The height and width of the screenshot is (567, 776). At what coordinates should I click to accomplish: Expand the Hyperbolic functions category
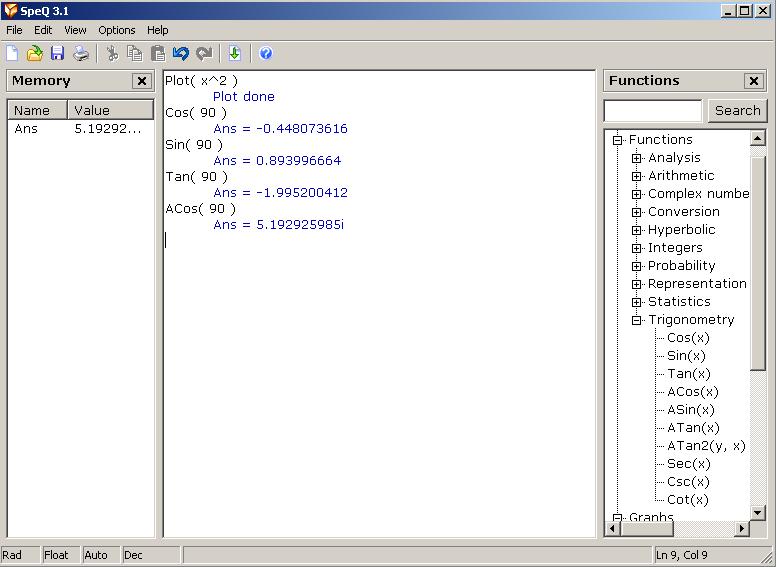click(x=636, y=230)
